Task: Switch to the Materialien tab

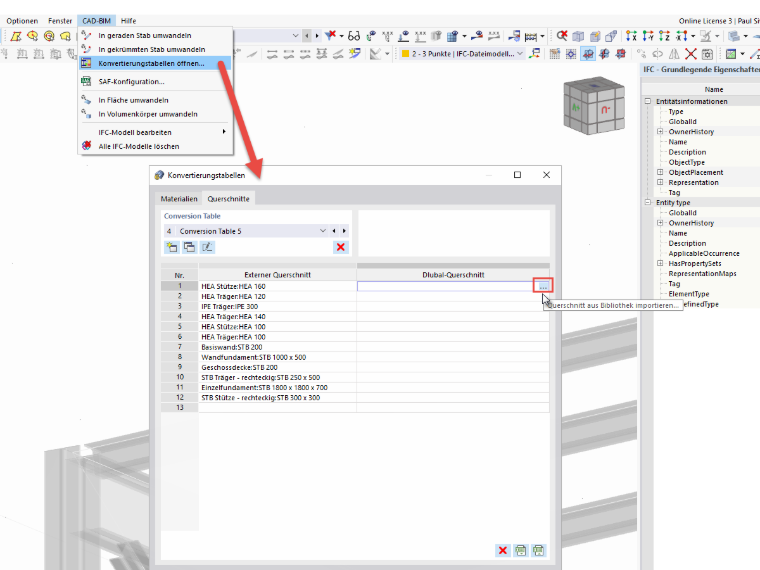Action: [179, 199]
